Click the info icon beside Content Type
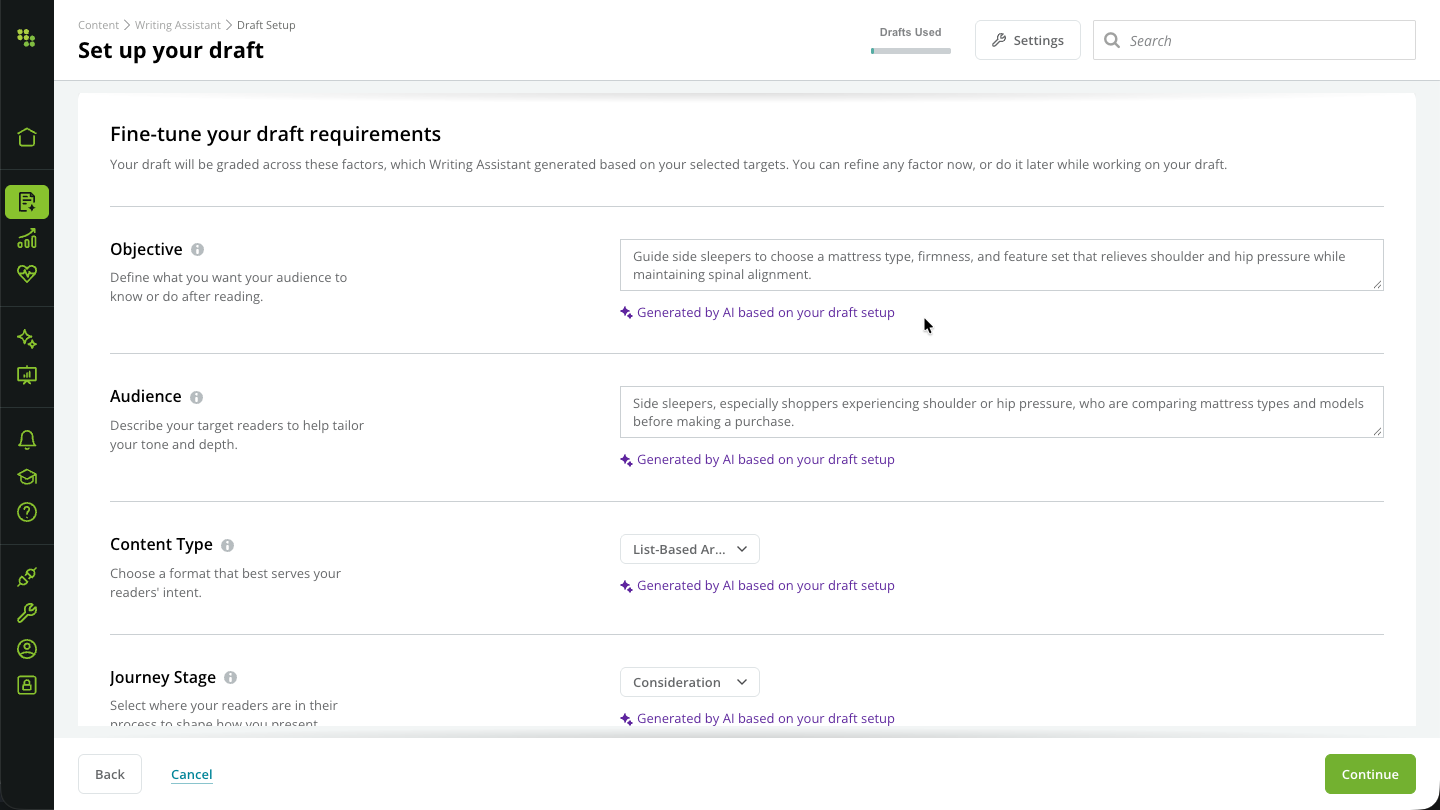The height and width of the screenshot is (810, 1440). click(227, 545)
